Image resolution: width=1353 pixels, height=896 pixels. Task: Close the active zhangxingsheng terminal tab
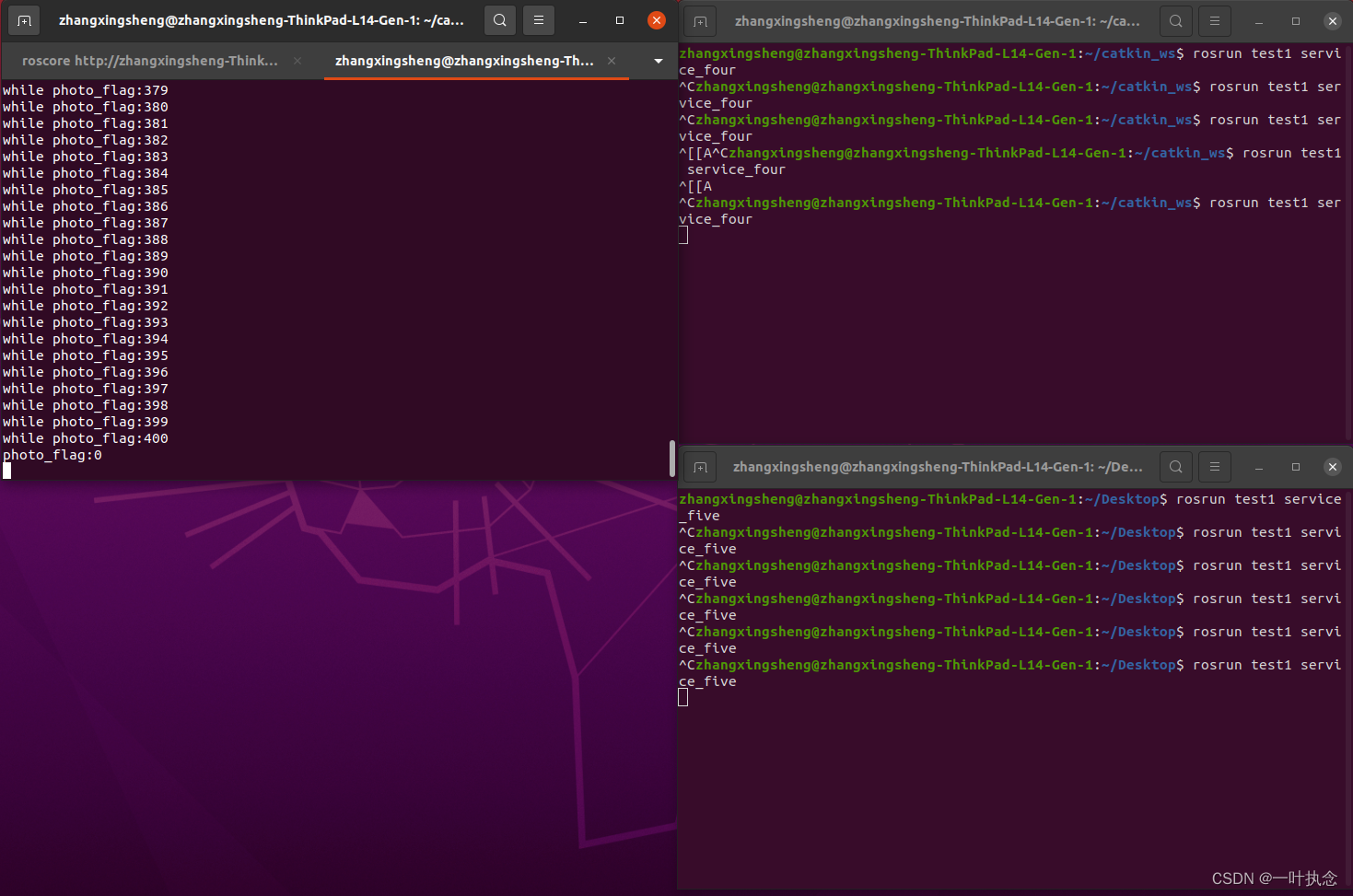[612, 61]
